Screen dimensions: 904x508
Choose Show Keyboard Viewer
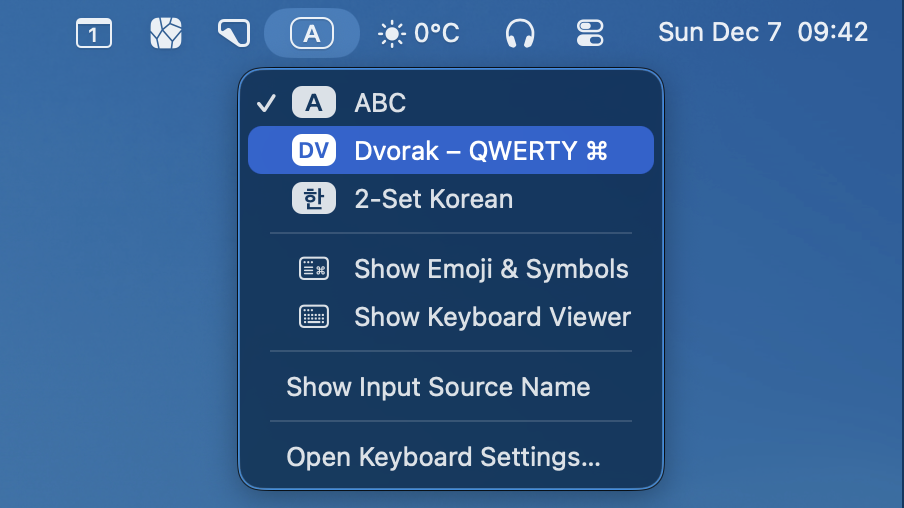pyautogui.click(x=451, y=317)
